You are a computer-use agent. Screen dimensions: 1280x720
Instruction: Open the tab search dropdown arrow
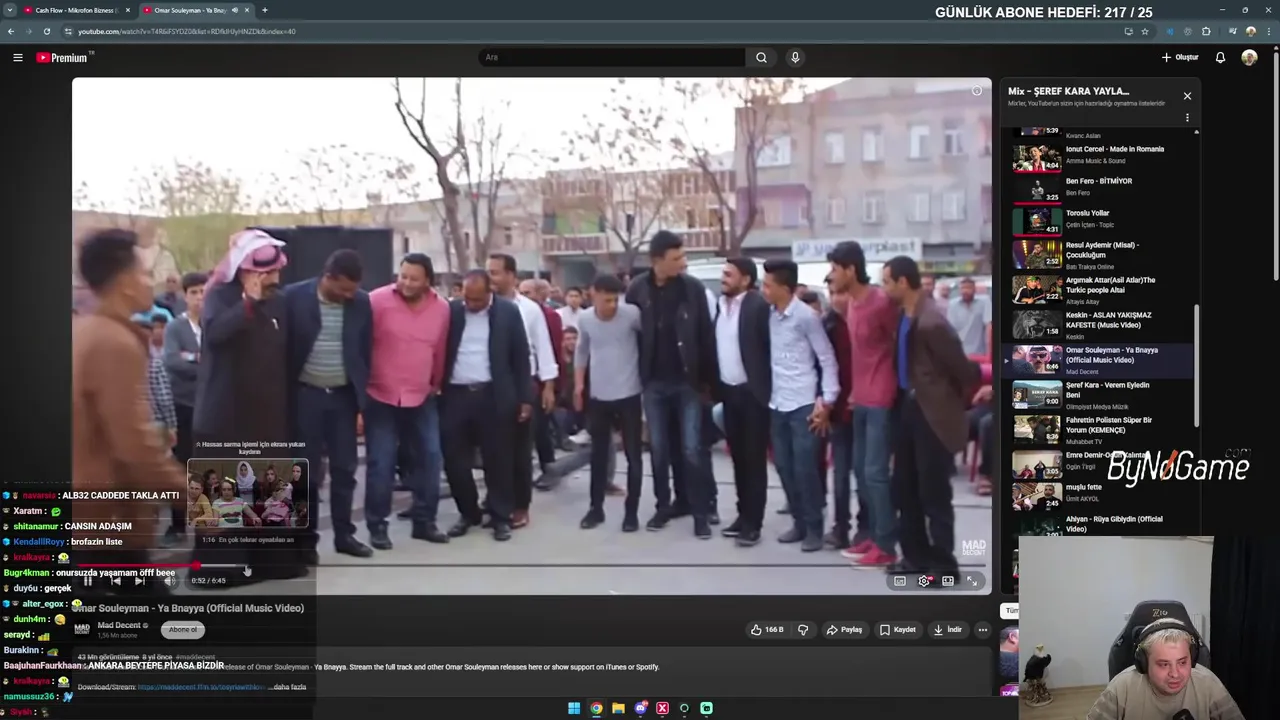[9, 10]
